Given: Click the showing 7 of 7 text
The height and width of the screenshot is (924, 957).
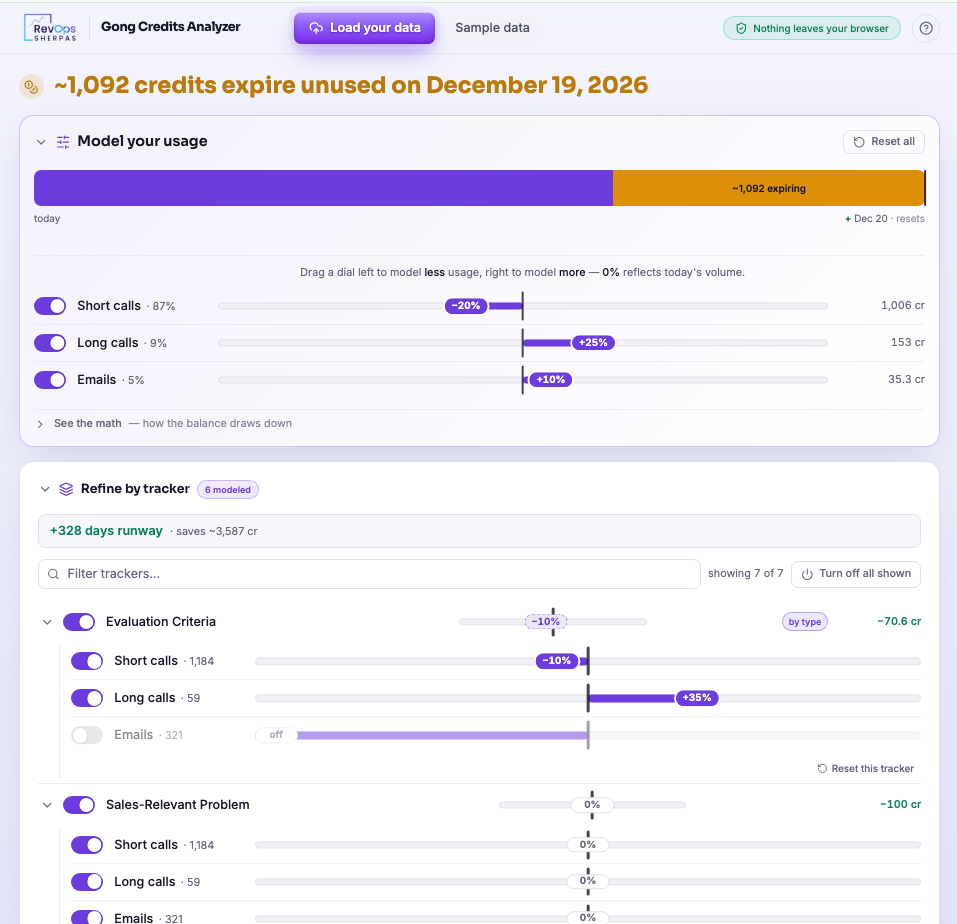Looking at the screenshot, I should (x=745, y=574).
